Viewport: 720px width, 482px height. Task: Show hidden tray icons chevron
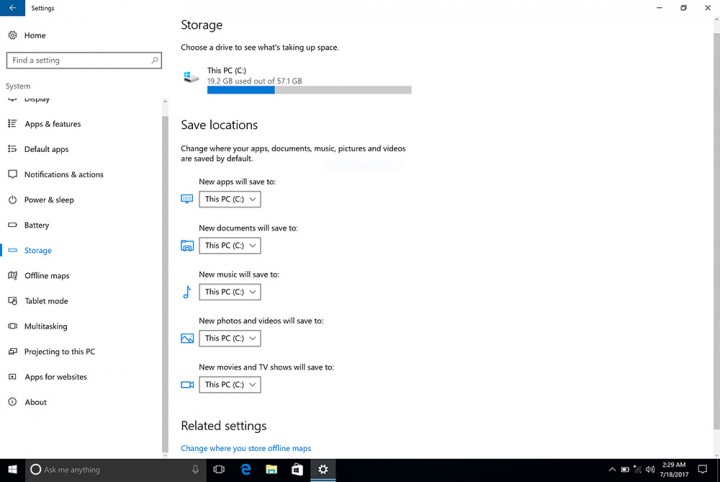612,470
